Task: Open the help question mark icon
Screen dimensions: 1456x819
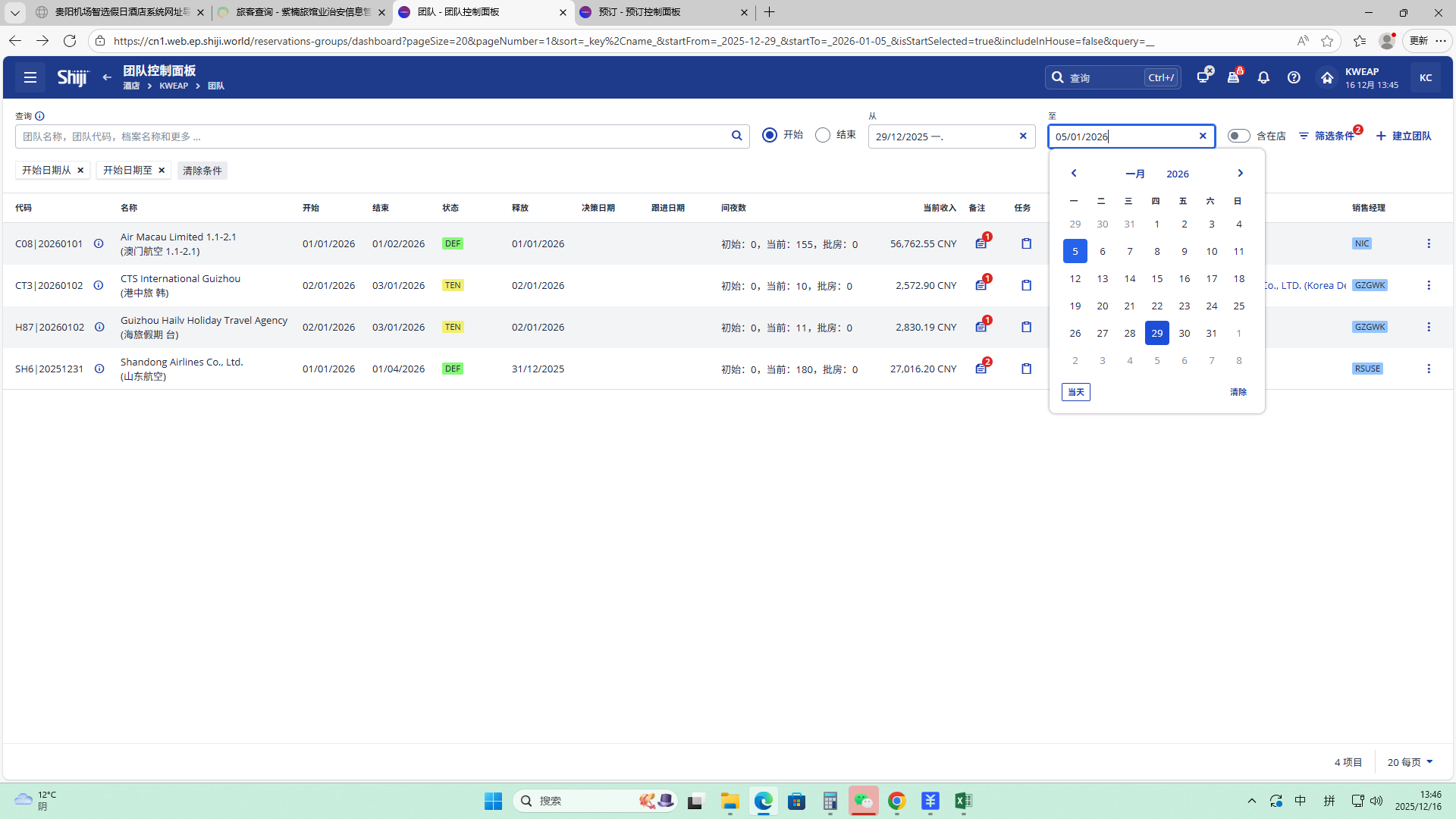Action: point(1294,77)
